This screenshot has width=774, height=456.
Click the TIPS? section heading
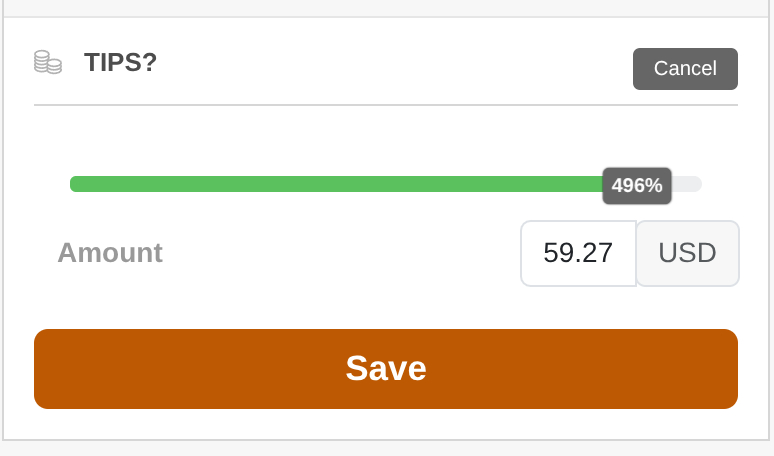pos(121,62)
